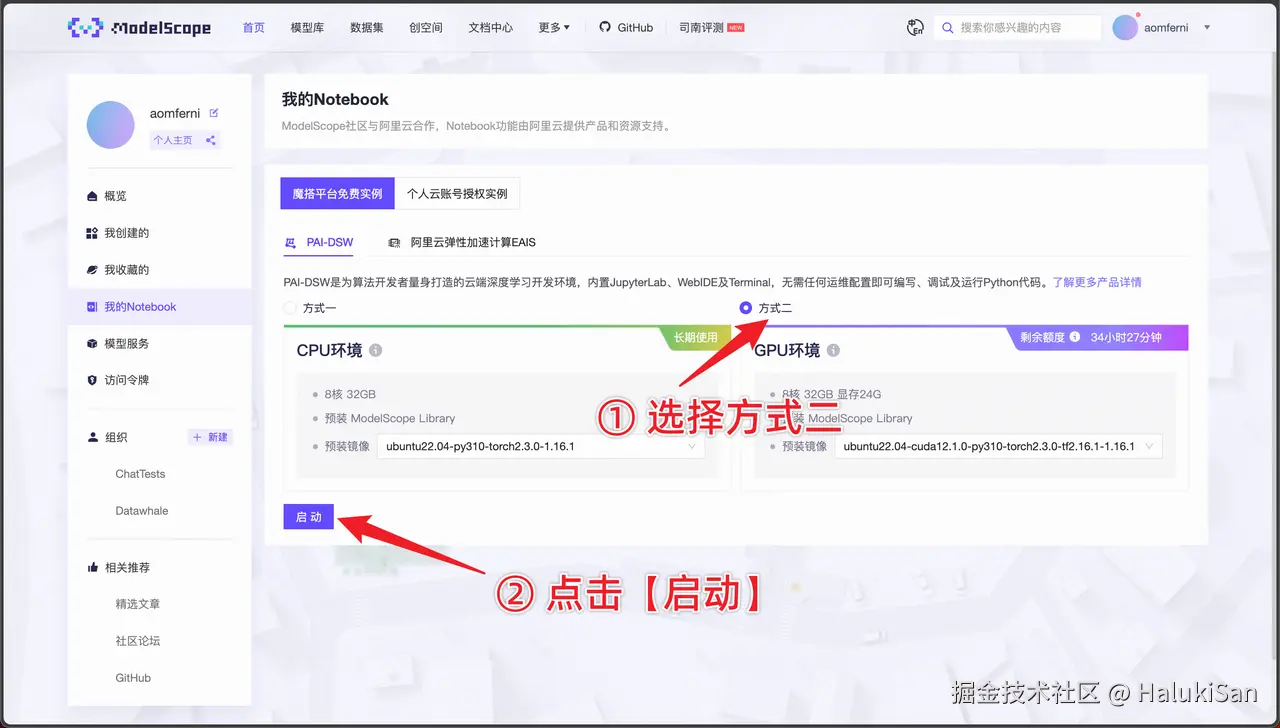Click the ModelScope logo

[x=139, y=27]
